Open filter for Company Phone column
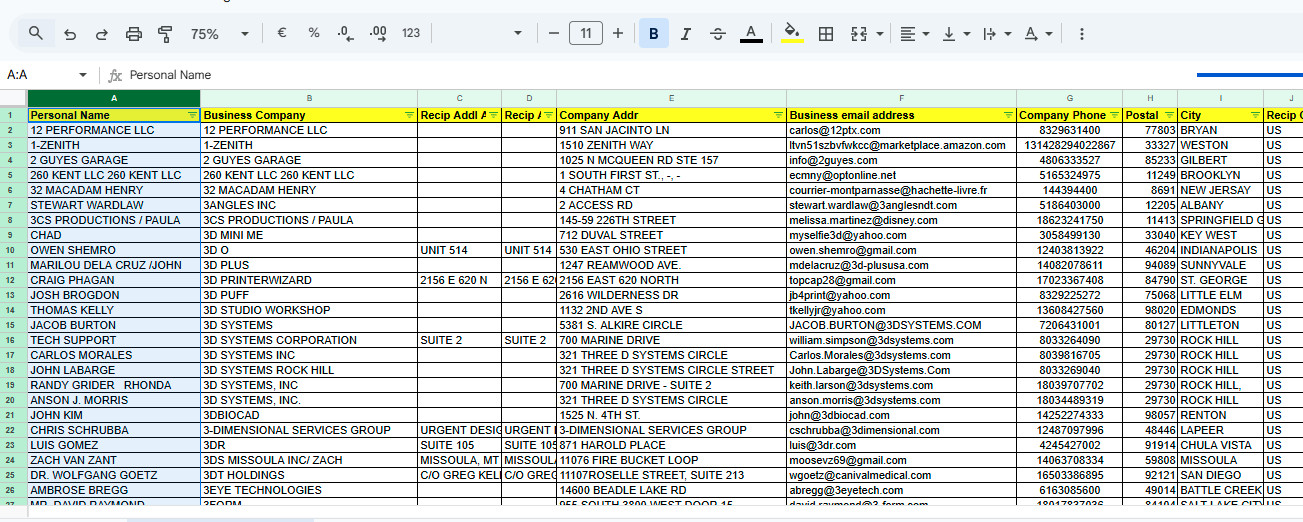 (x=1114, y=116)
